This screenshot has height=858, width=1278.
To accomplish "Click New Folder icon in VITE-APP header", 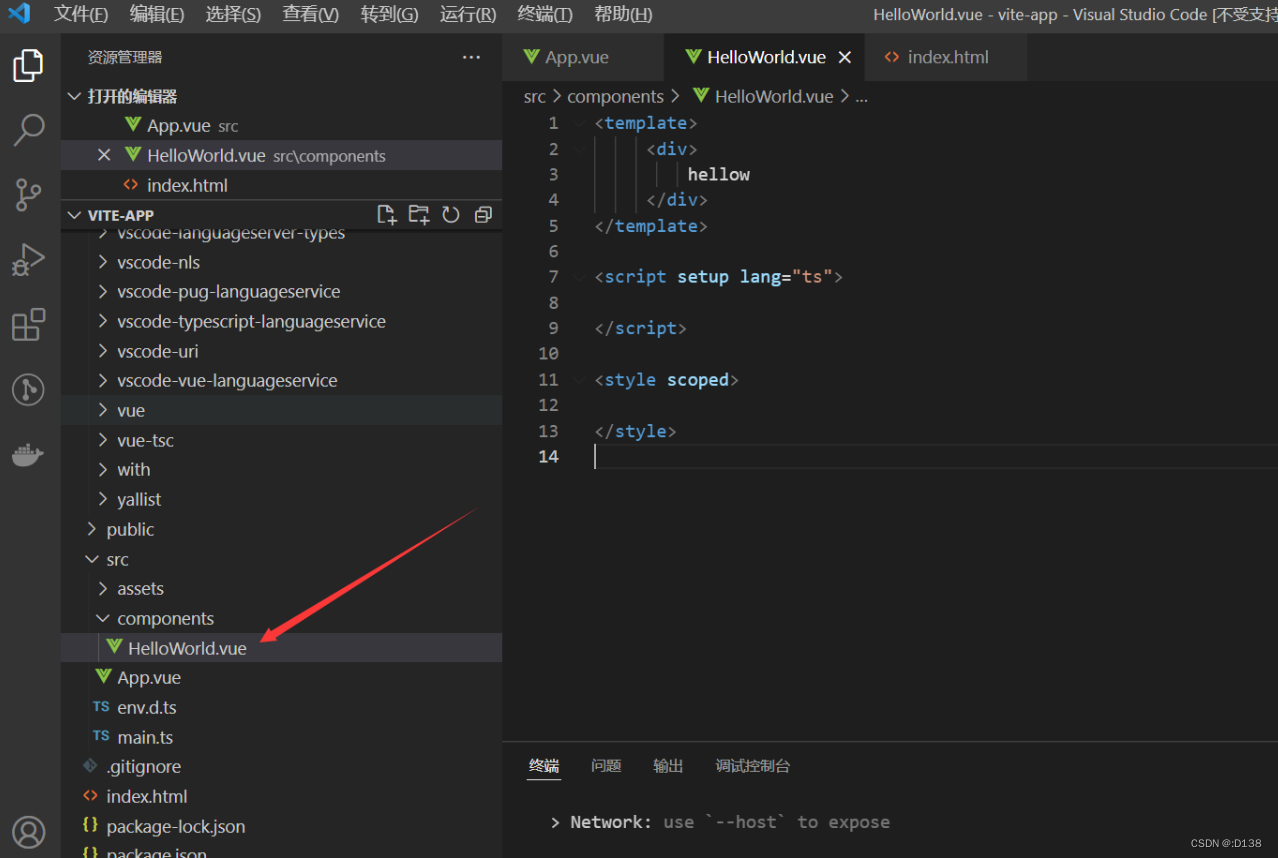I will (419, 215).
